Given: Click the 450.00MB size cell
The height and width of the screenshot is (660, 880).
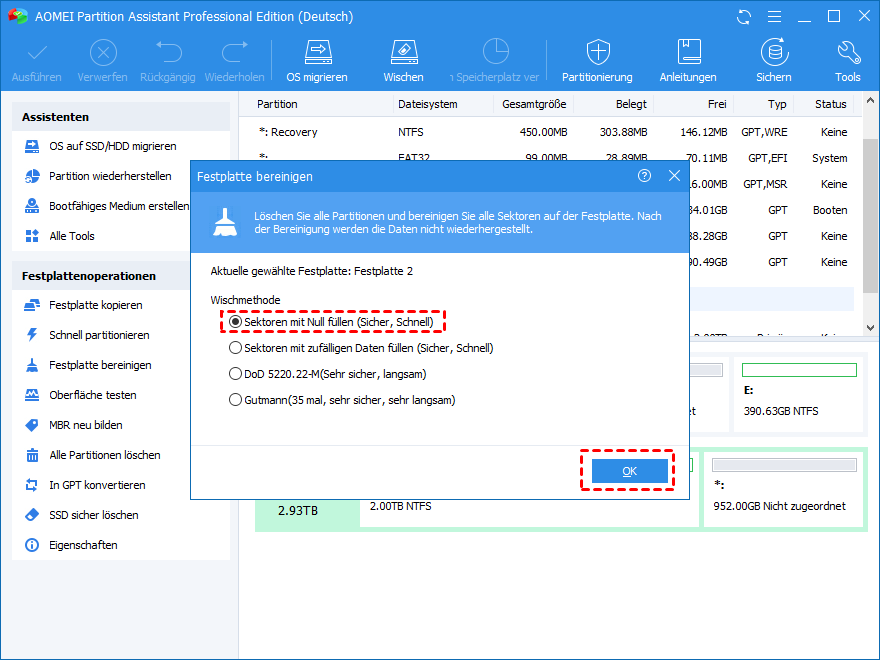Looking at the screenshot, I should pyautogui.click(x=544, y=132).
